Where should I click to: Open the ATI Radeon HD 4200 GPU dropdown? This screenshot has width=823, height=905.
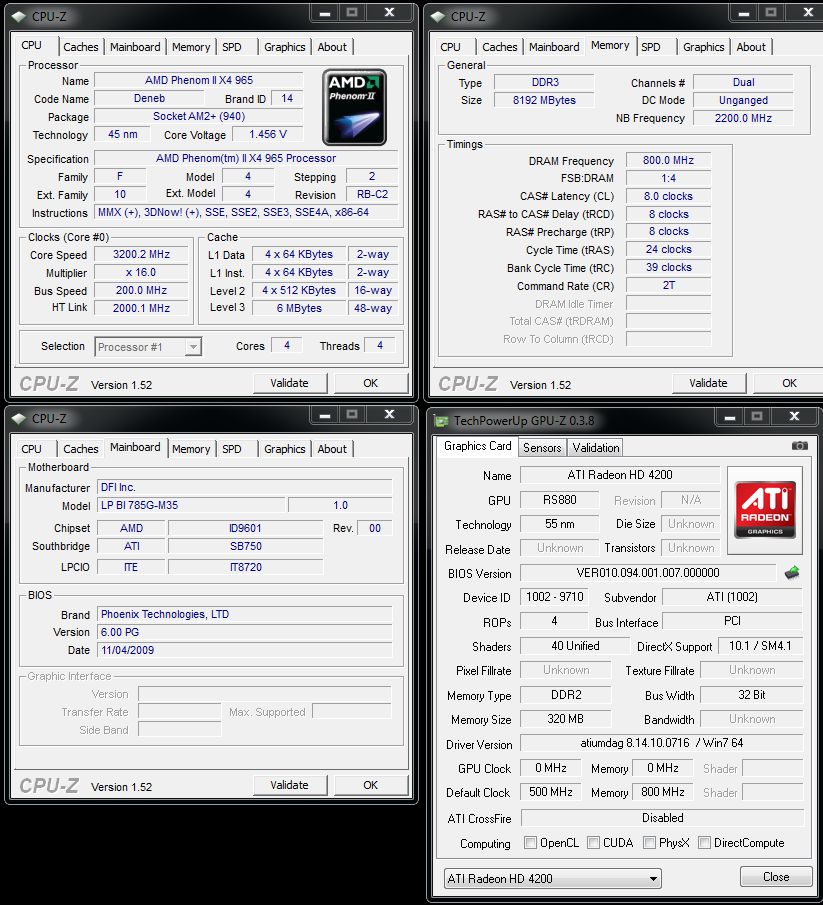point(552,879)
